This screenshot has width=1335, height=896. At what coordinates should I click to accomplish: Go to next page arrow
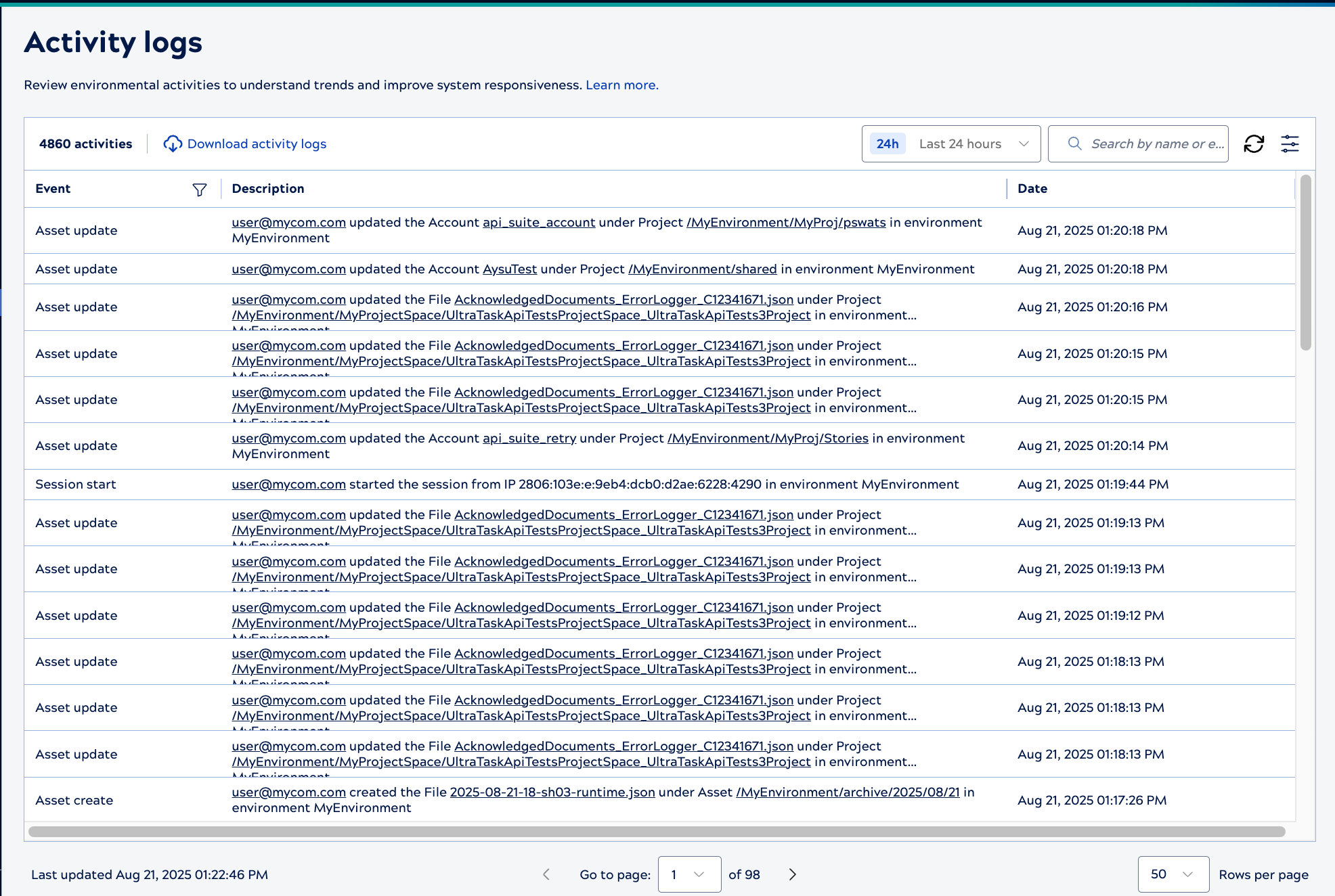click(792, 874)
